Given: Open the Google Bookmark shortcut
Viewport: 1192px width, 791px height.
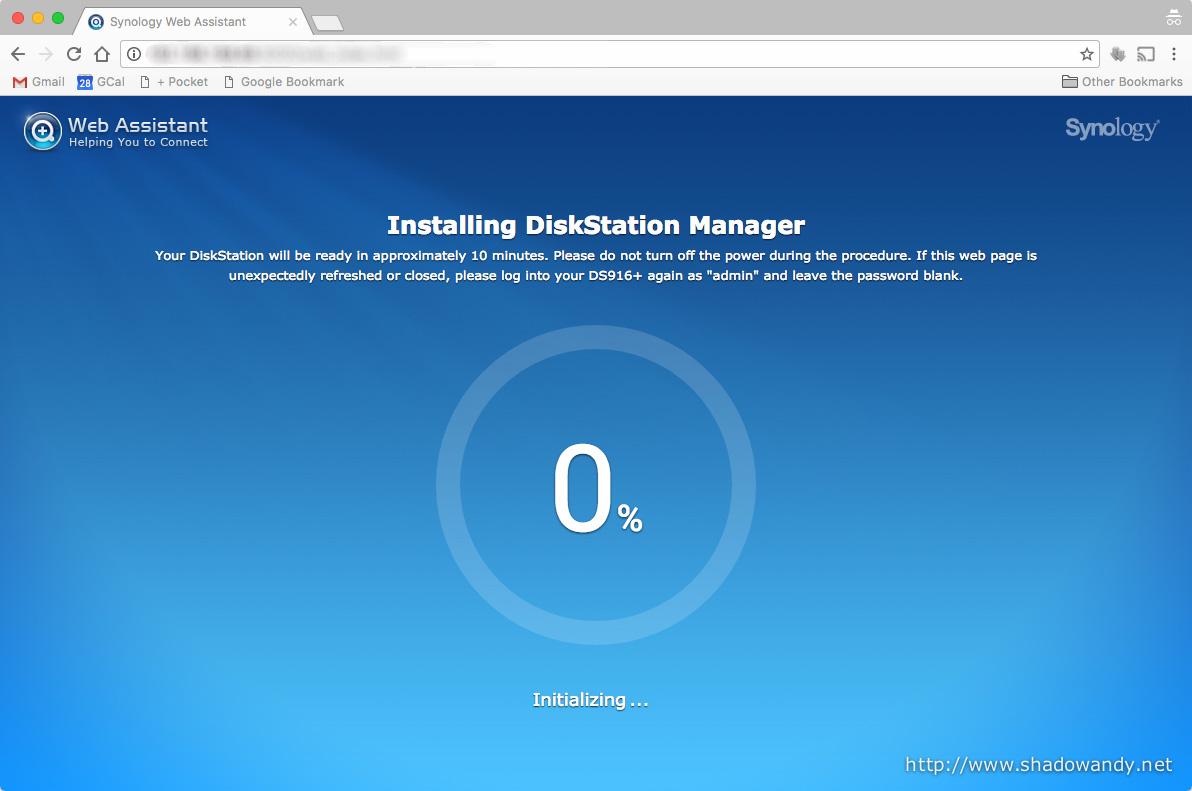Looking at the screenshot, I should [x=284, y=82].
